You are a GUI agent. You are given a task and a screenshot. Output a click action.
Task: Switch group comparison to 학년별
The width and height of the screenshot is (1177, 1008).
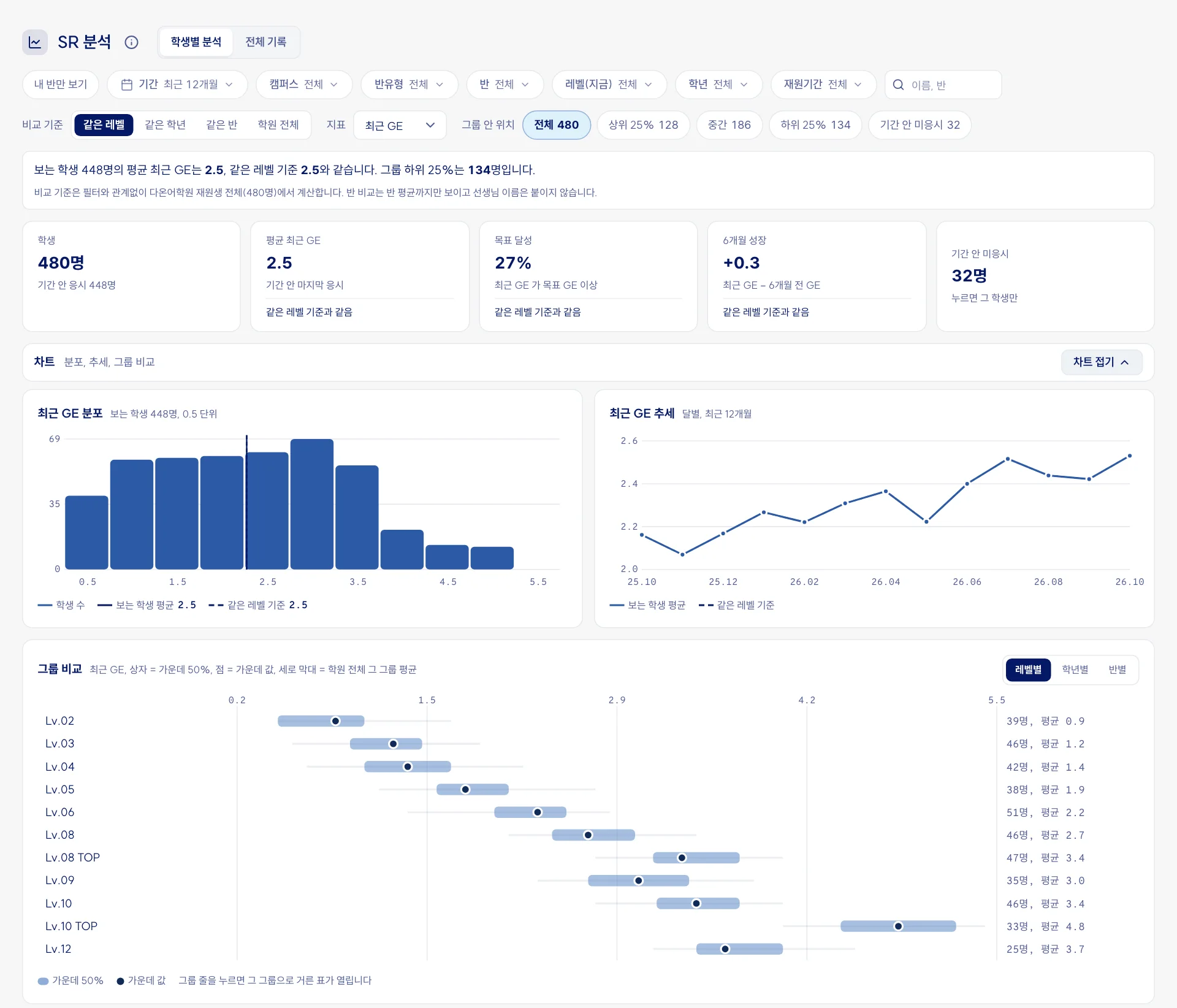coord(1075,670)
